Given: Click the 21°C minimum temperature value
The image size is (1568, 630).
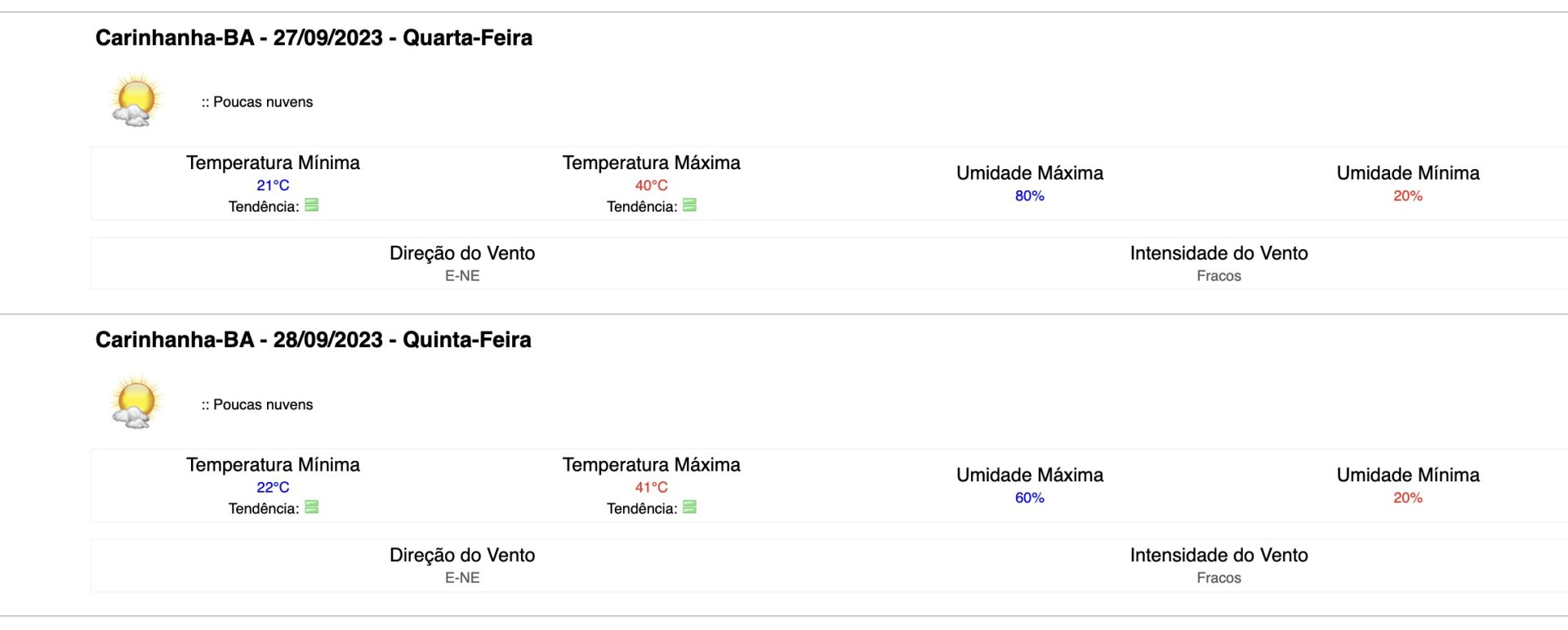Looking at the screenshot, I should [x=273, y=185].
